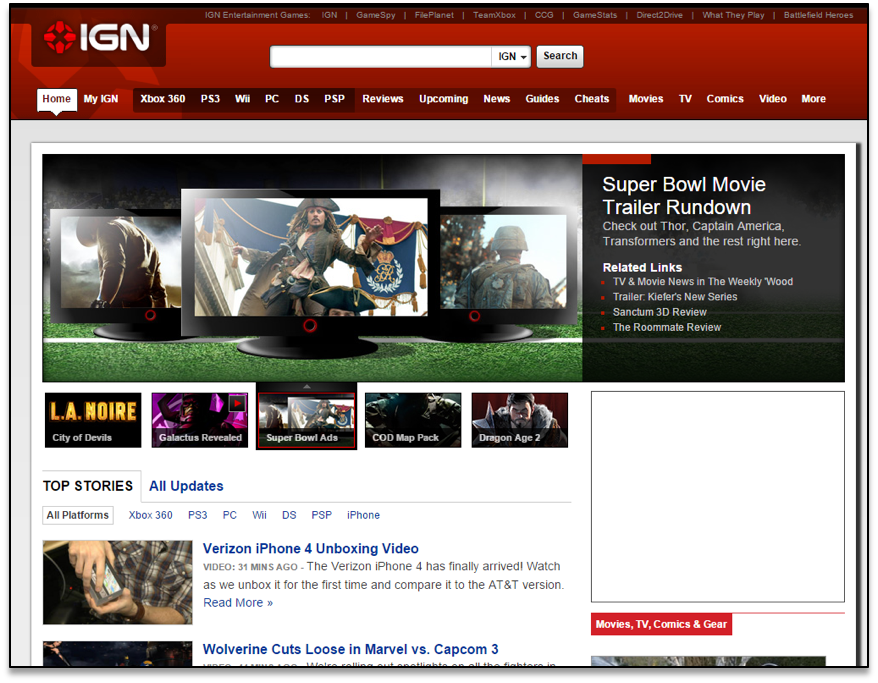Open My IGN in navigation
Viewport: 878px width, 683px height.
[101, 99]
